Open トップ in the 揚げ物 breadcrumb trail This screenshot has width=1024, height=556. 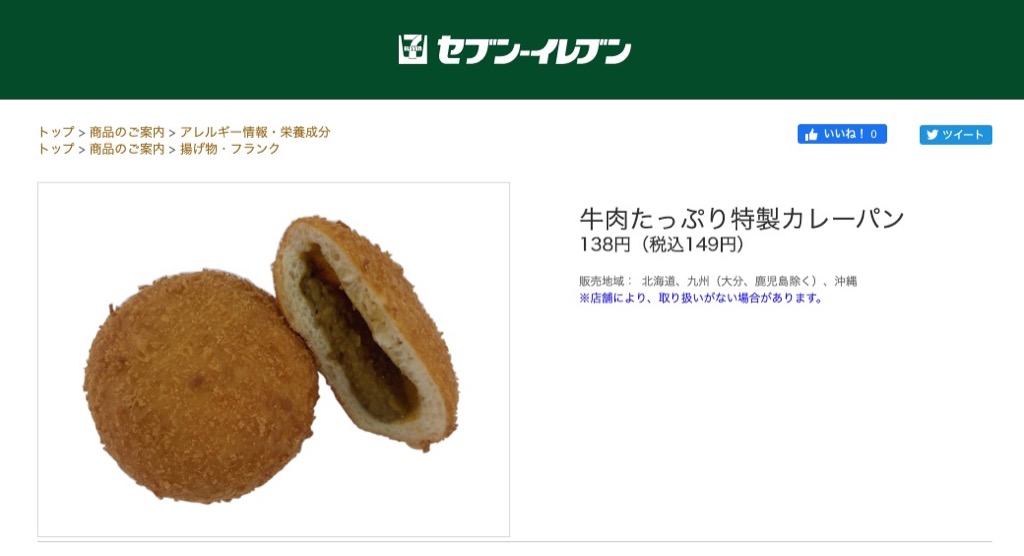[x=56, y=149]
